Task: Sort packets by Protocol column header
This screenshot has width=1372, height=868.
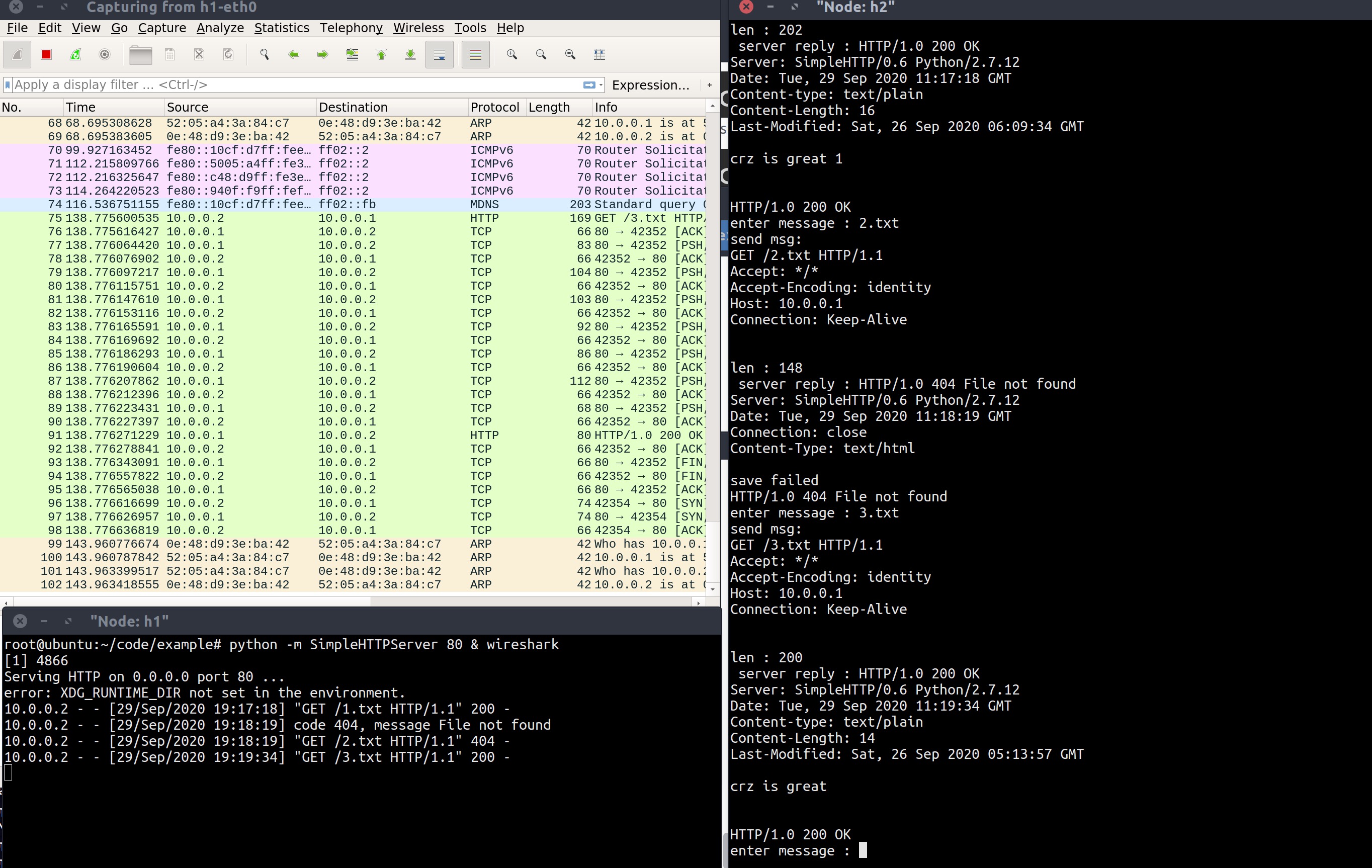Action: click(x=494, y=107)
